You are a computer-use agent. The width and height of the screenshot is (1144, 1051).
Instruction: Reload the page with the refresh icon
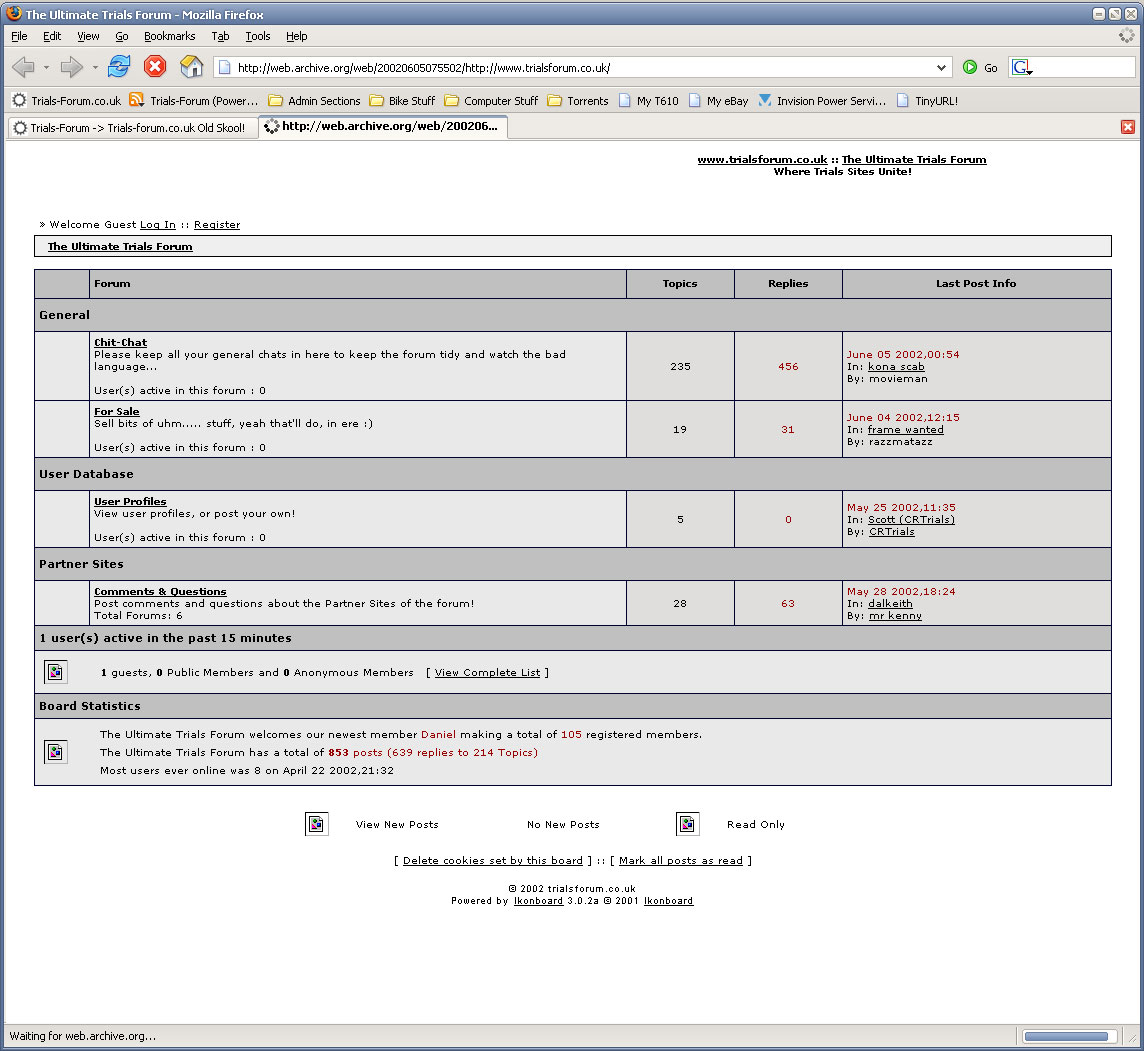(x=119, y=67)
